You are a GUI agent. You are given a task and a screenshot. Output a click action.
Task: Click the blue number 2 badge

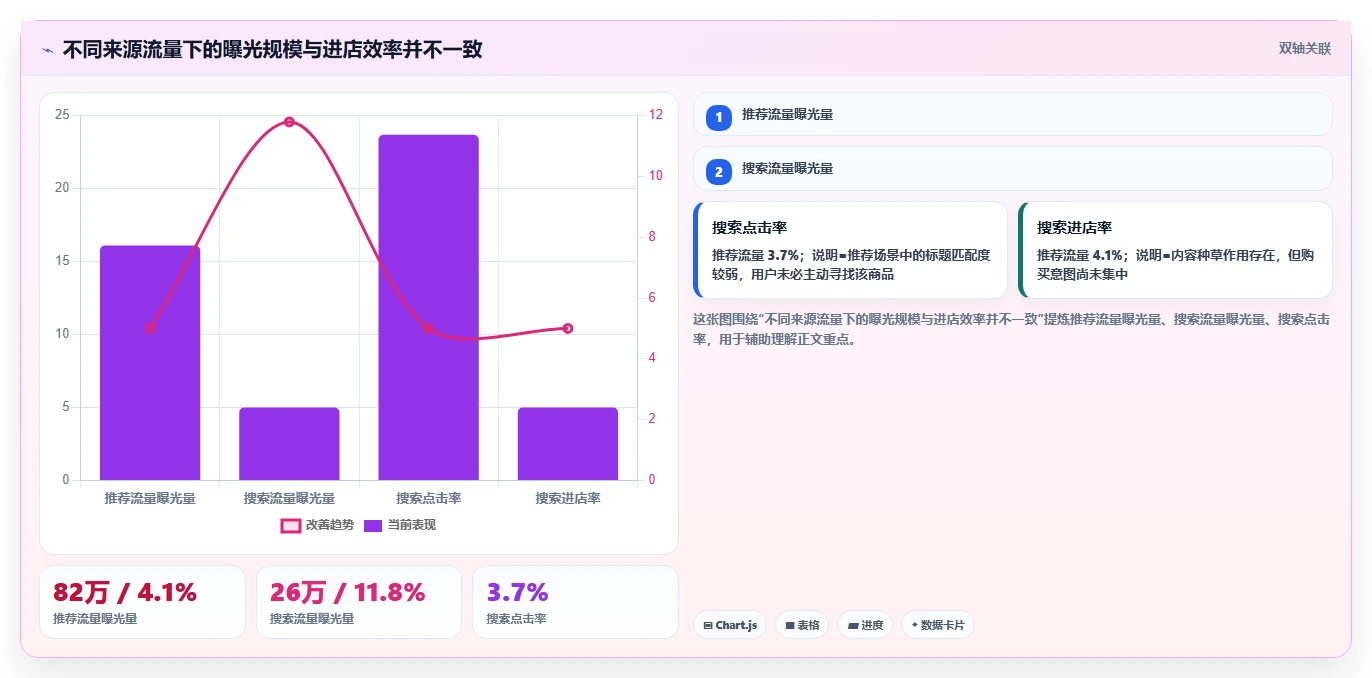[x=718, y=171]
